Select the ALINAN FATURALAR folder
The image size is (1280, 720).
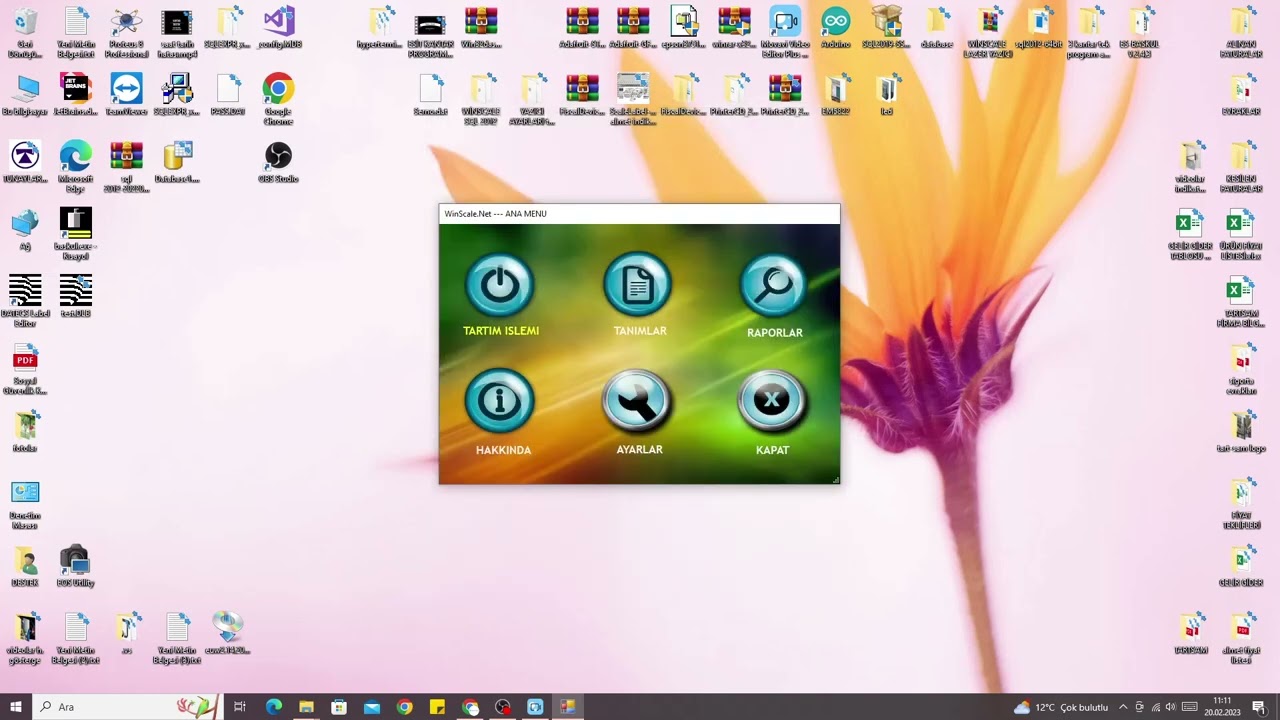1241,31
